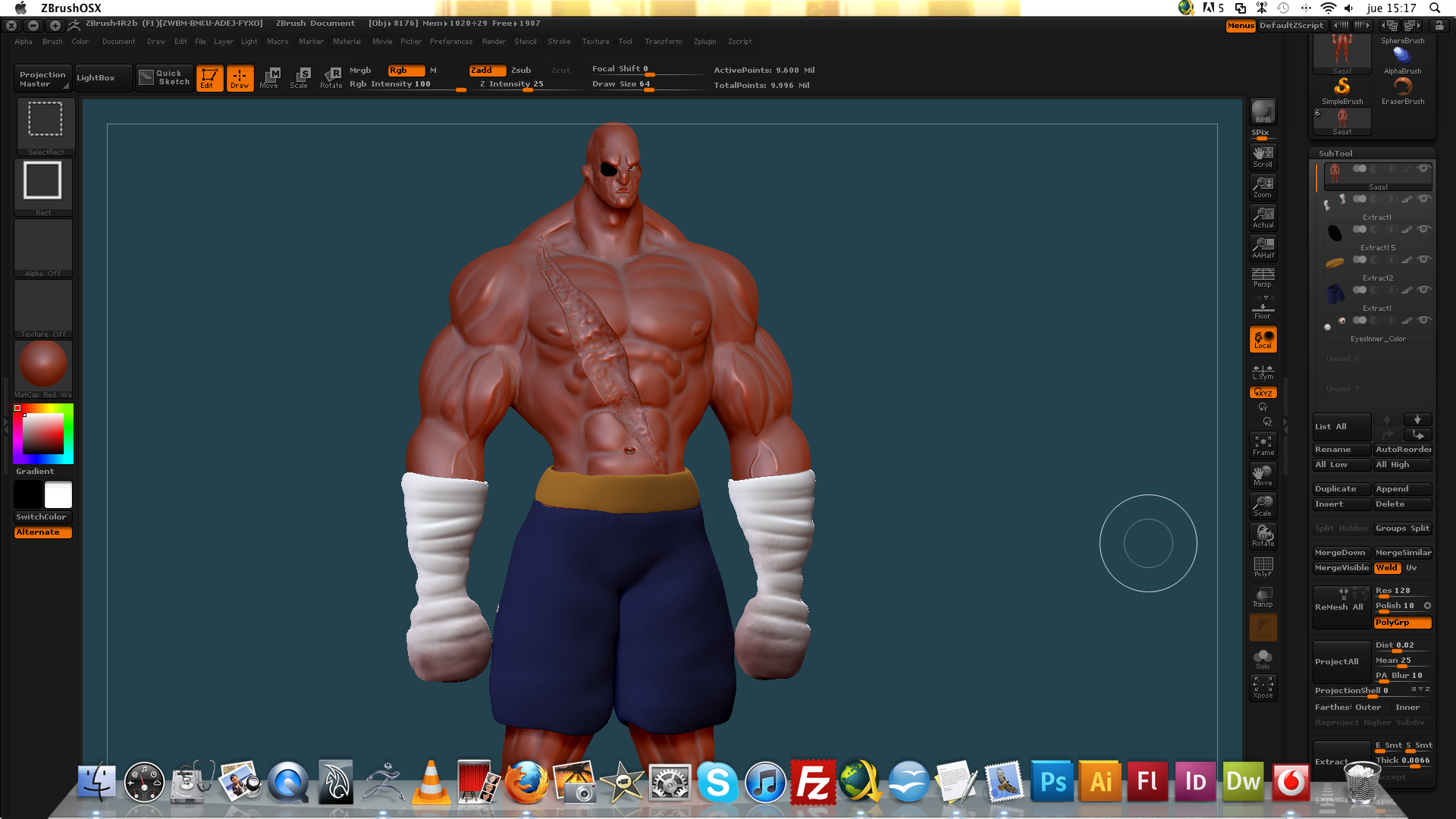
Task: Click the Rotate tool in top shelf
Action: pyautogui.click(x=331, y=77)
